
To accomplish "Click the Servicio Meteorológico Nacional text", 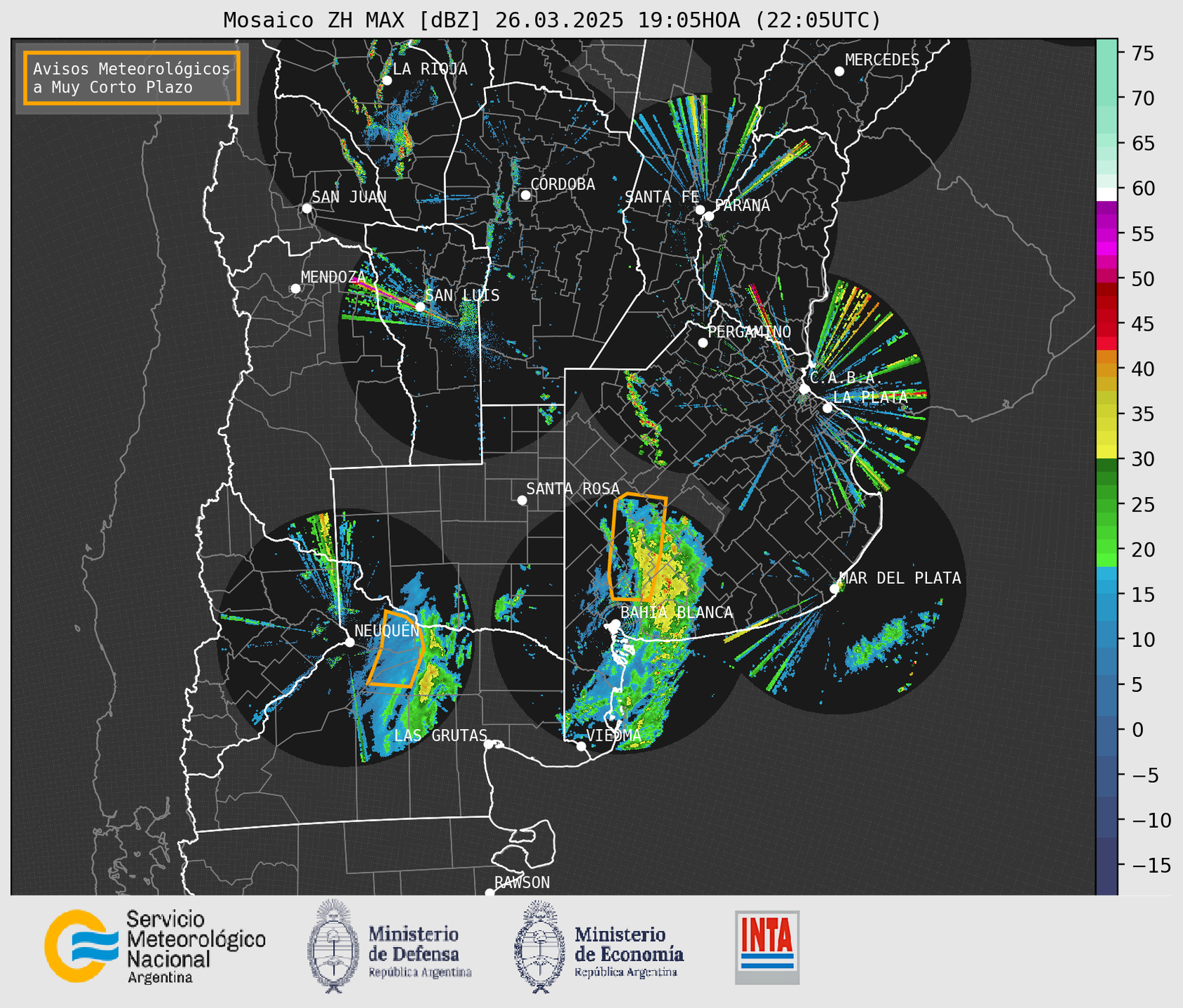I will [x=196, y=947].
